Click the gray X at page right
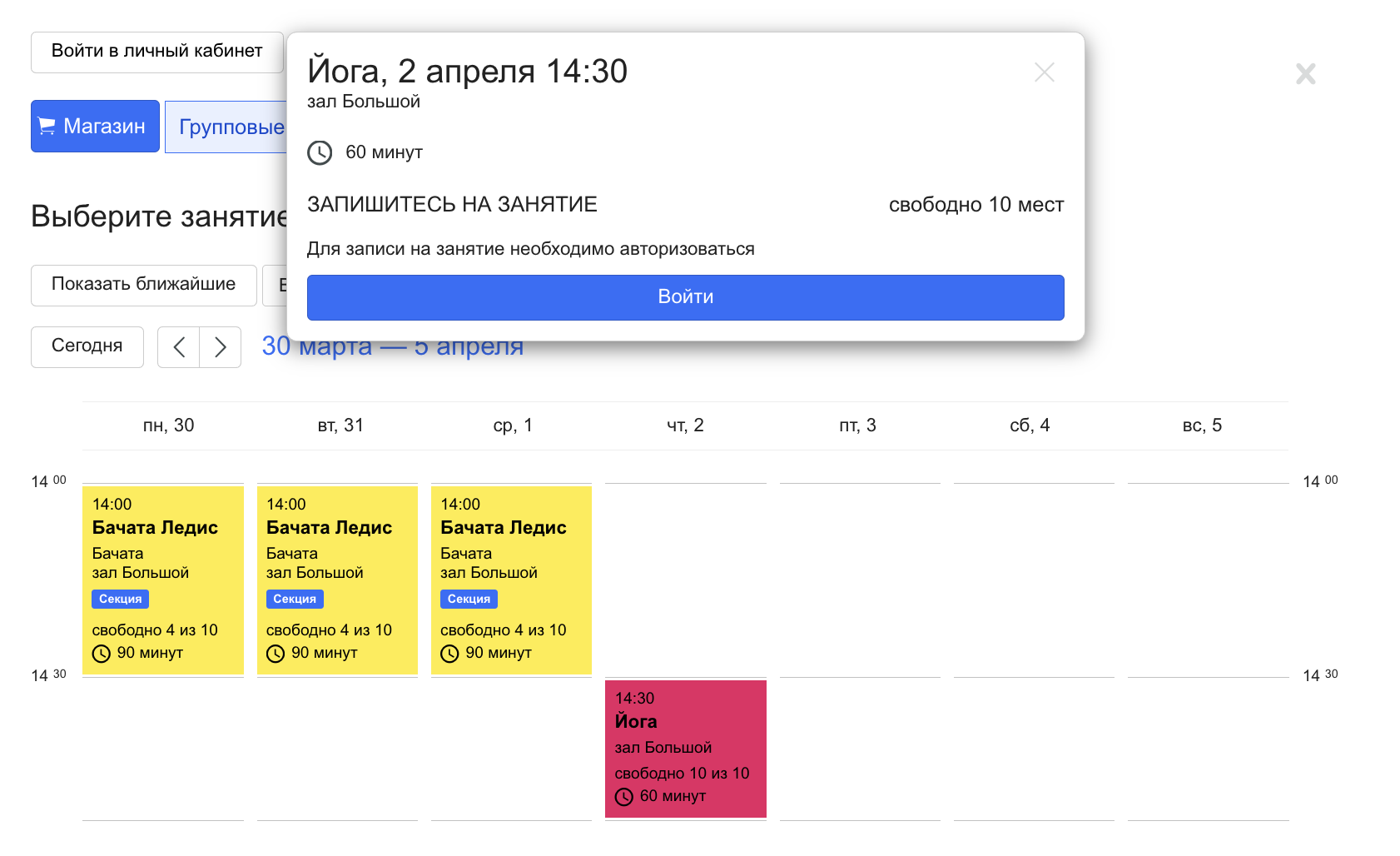This screenshot has height=856, width=1400. pyautogui.click(x=1305, y=74)
